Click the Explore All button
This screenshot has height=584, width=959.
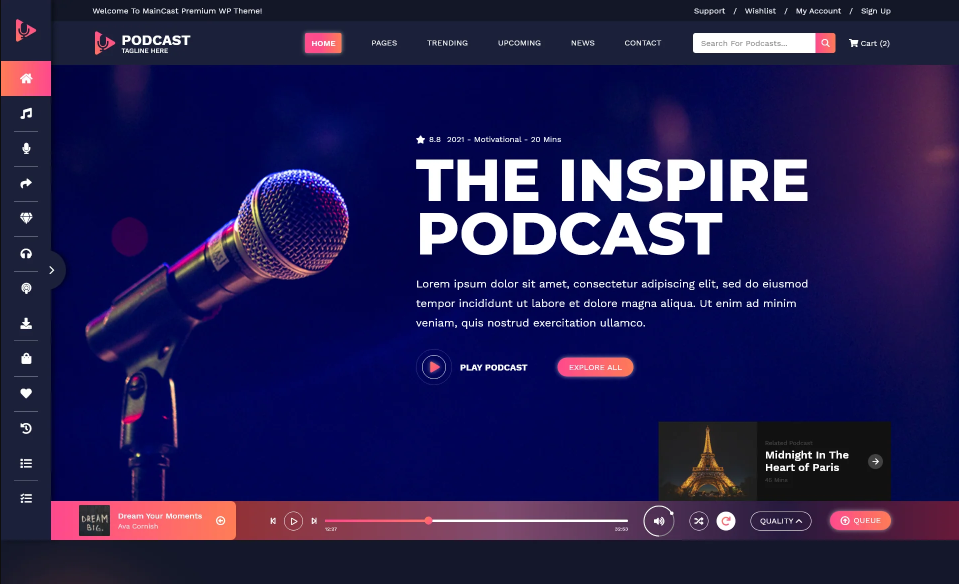[x=595, y=367]
